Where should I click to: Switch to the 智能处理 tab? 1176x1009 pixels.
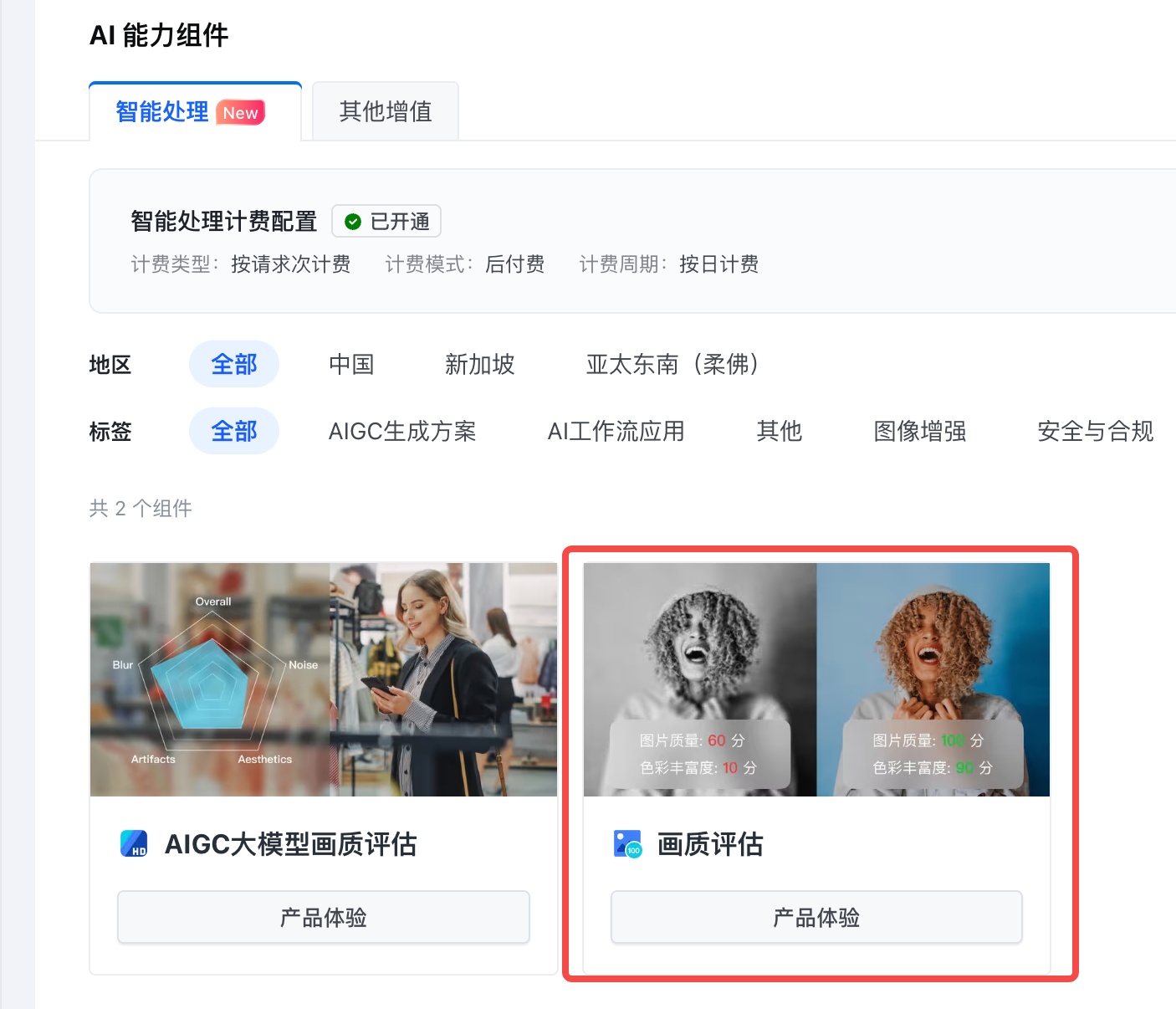tap(195, 111)
